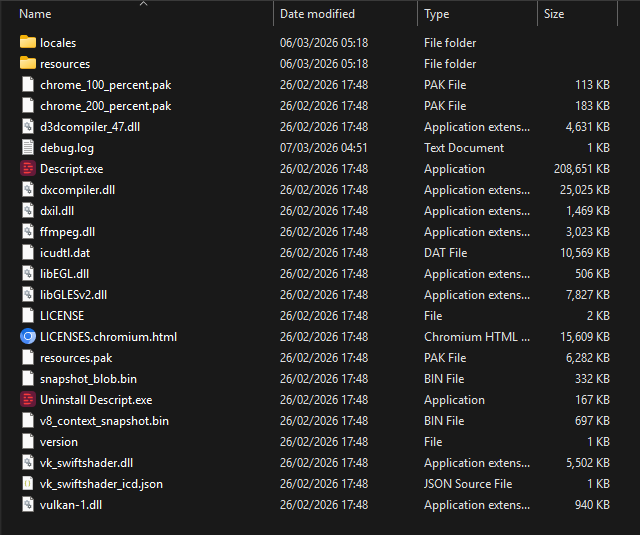Select the file name 'resources.pak'

click(76, 358)
